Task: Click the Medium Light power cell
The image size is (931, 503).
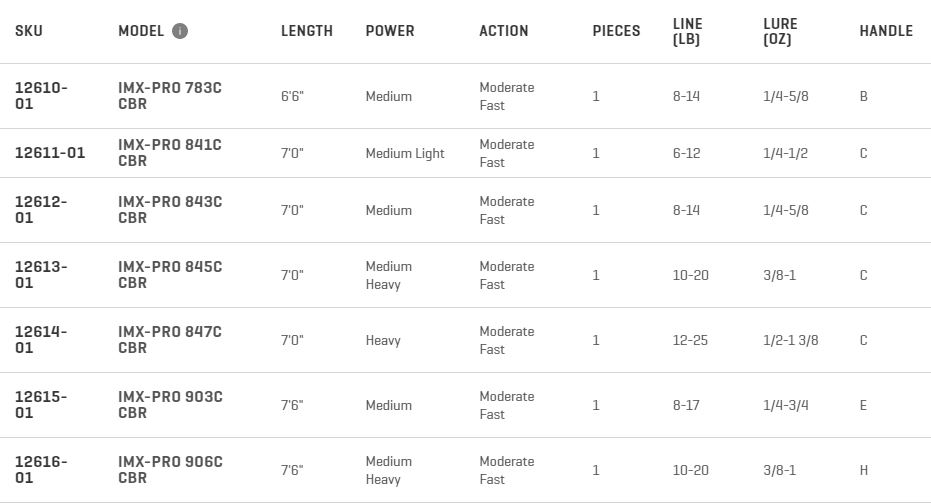Action: 405,153
